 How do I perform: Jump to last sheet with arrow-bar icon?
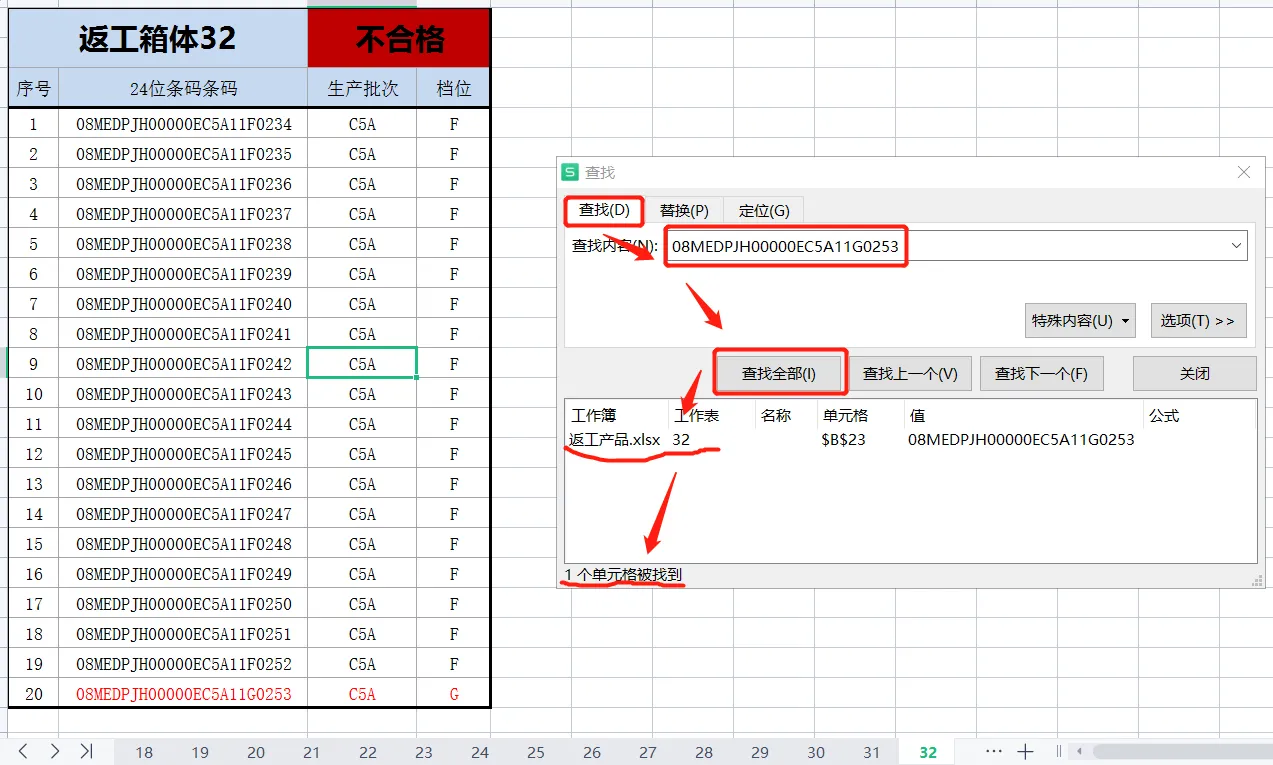coord(86,751)
